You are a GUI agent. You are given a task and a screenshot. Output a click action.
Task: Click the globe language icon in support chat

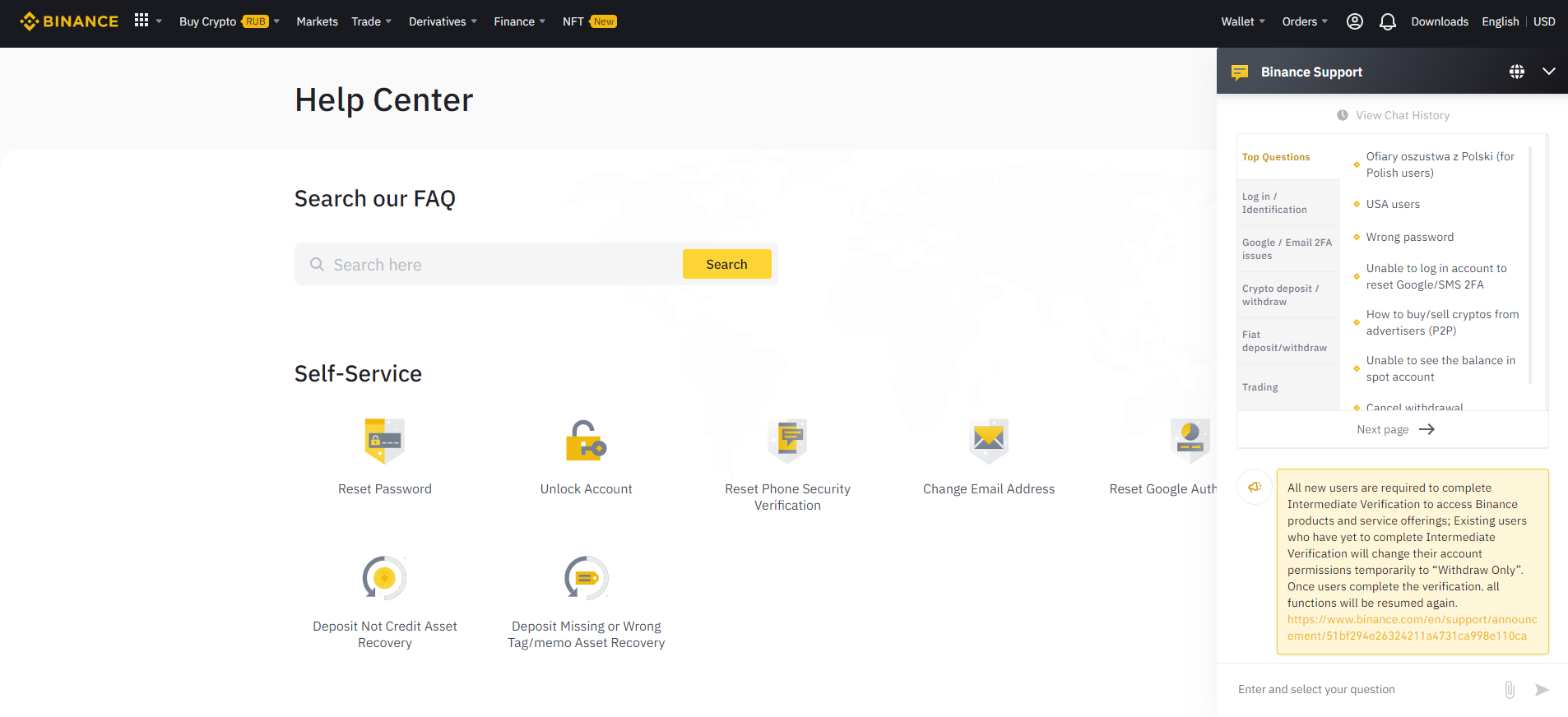click(1517, 72)
